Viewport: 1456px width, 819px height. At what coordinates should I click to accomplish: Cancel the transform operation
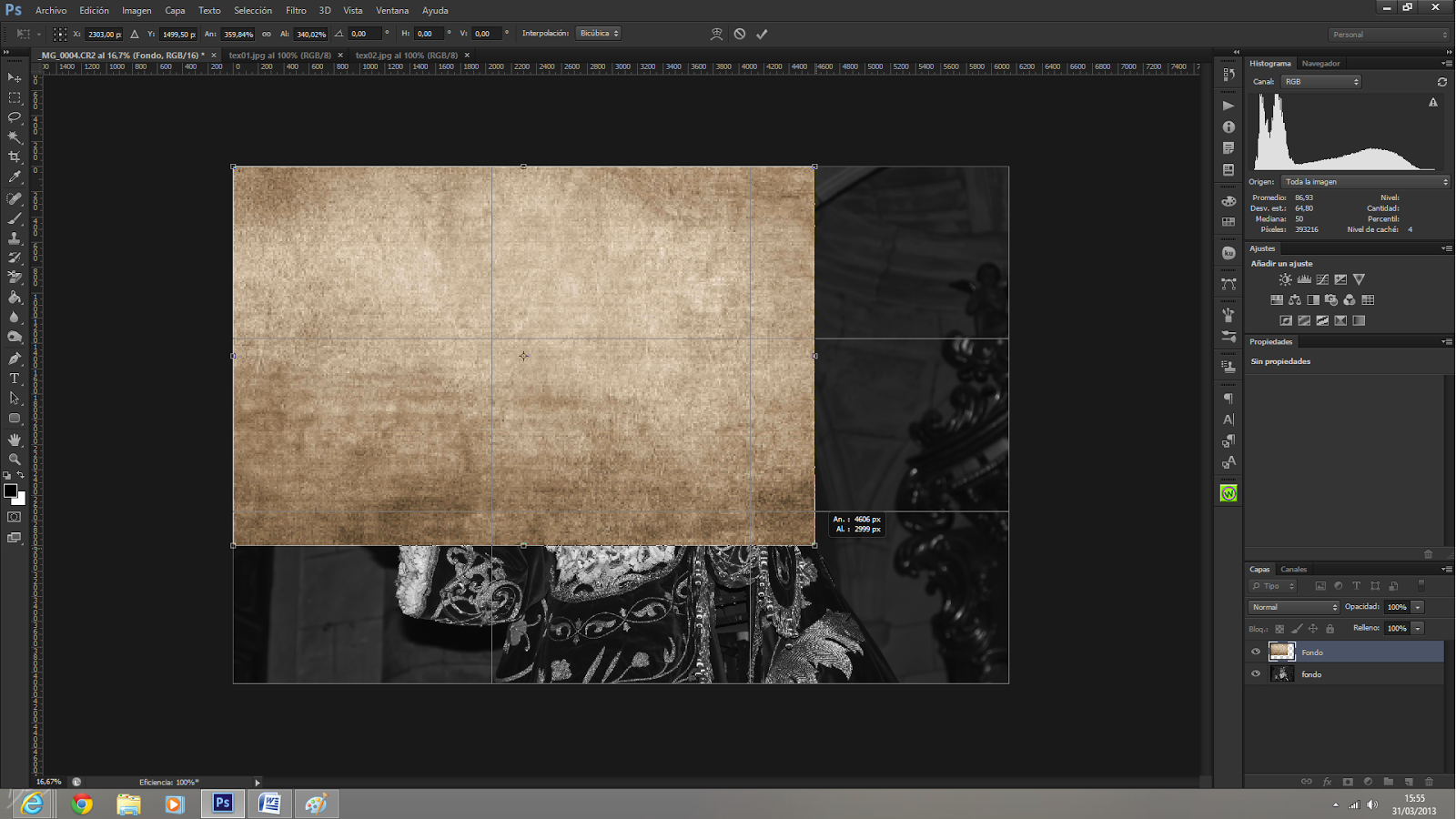(740, 34)
